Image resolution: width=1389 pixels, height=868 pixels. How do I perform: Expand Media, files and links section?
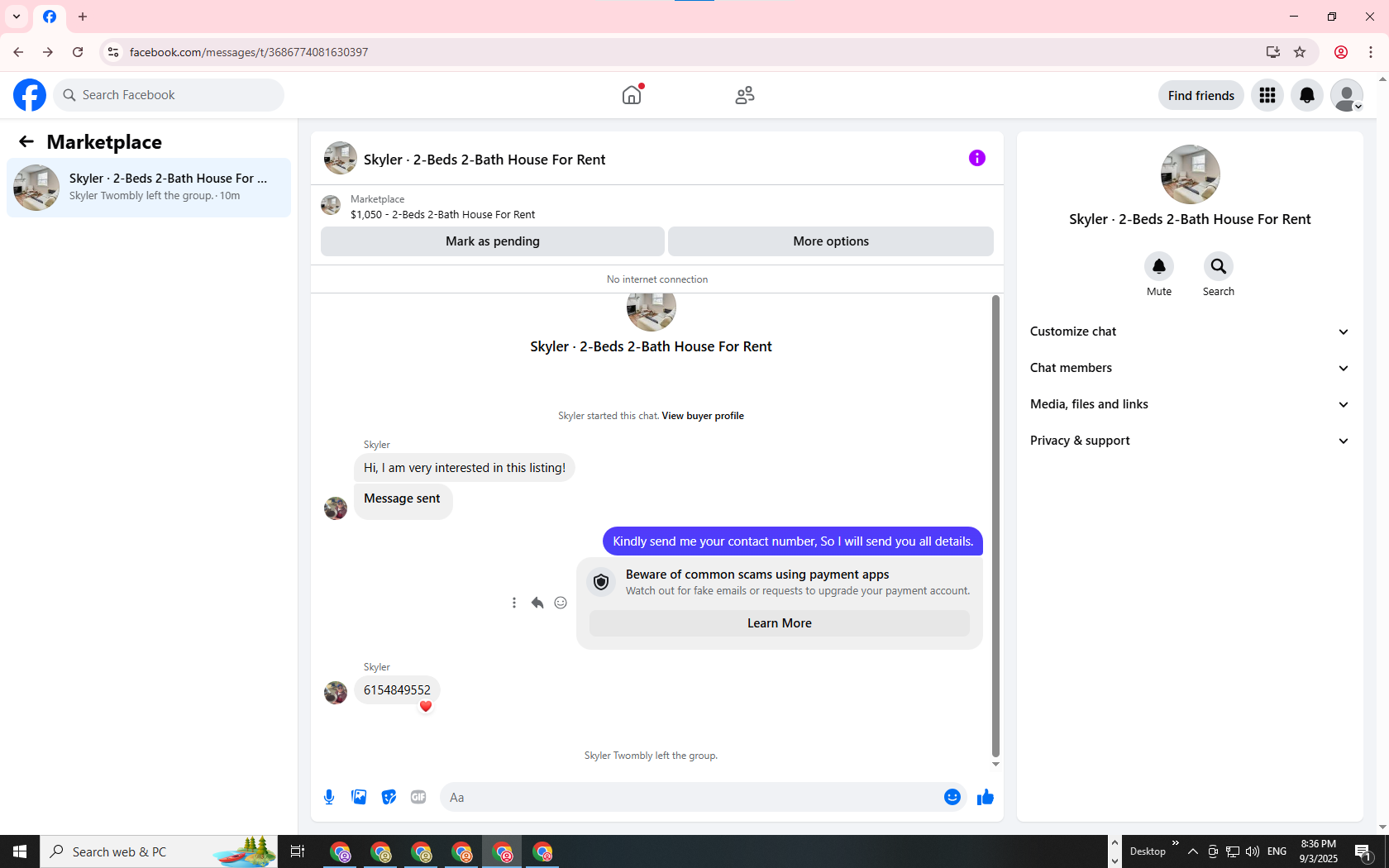pyautogui.click(x=1190, y=404)
